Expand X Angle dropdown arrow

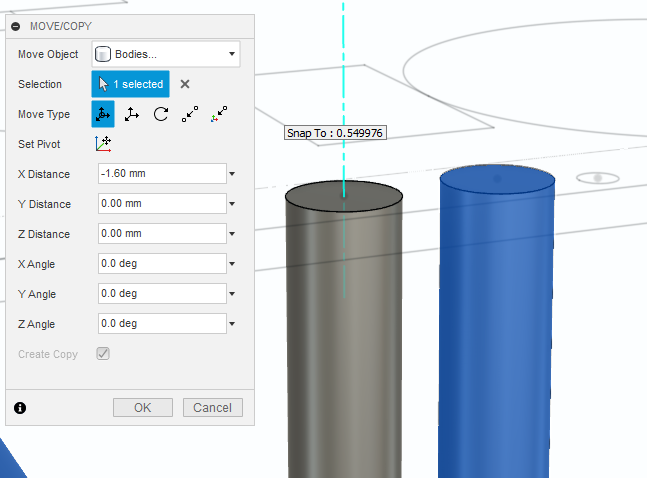click(x=232, y=264)
